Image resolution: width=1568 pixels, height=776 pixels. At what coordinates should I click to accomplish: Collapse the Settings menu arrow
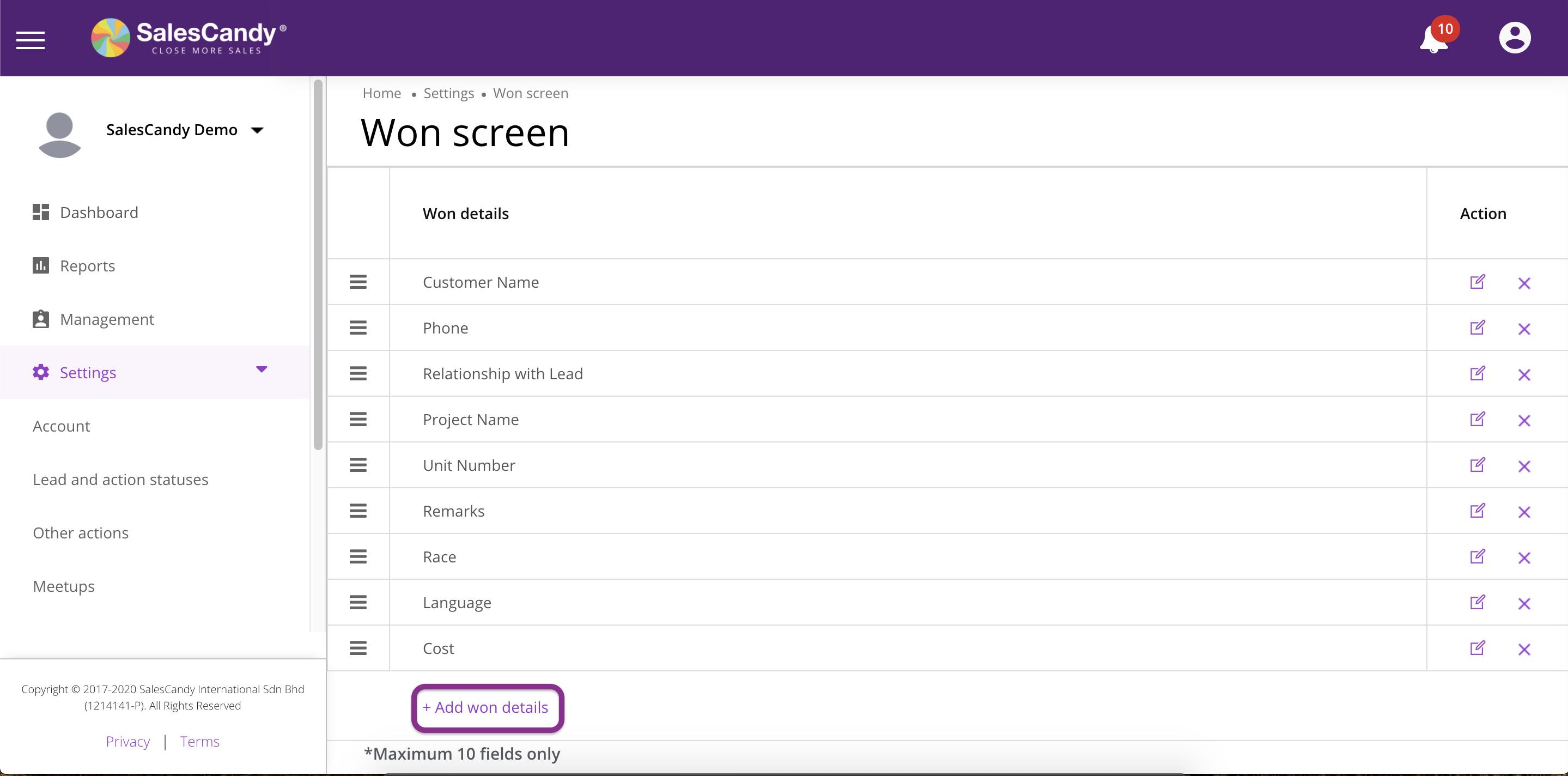(x=261, y=370)
